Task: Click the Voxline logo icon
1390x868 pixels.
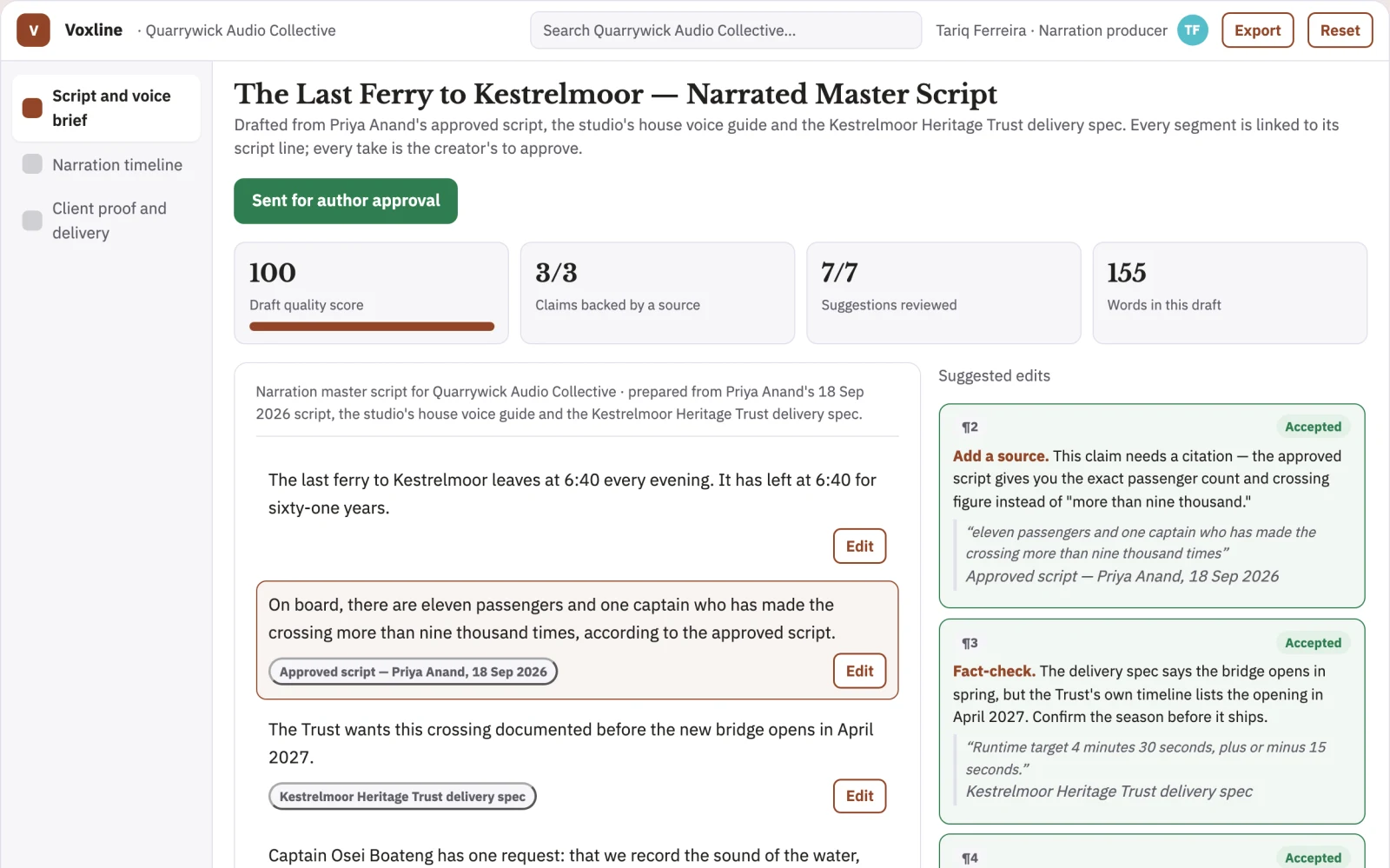Action: [x=33, y=30]
